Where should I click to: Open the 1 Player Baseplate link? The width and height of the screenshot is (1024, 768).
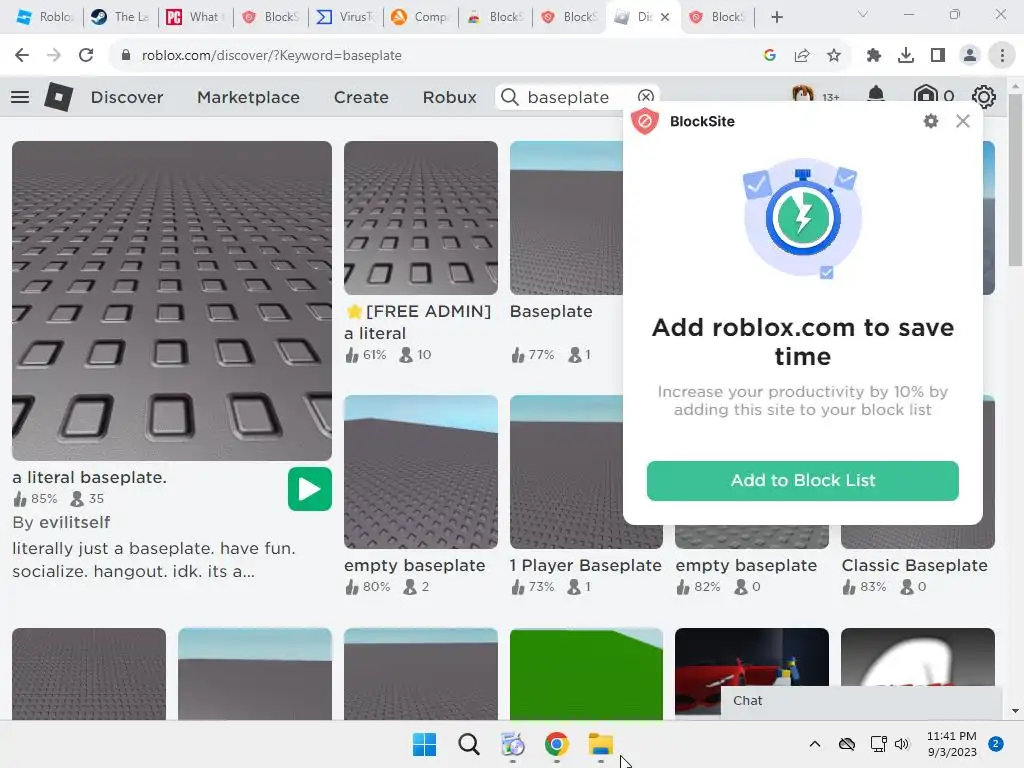point(586,565)
